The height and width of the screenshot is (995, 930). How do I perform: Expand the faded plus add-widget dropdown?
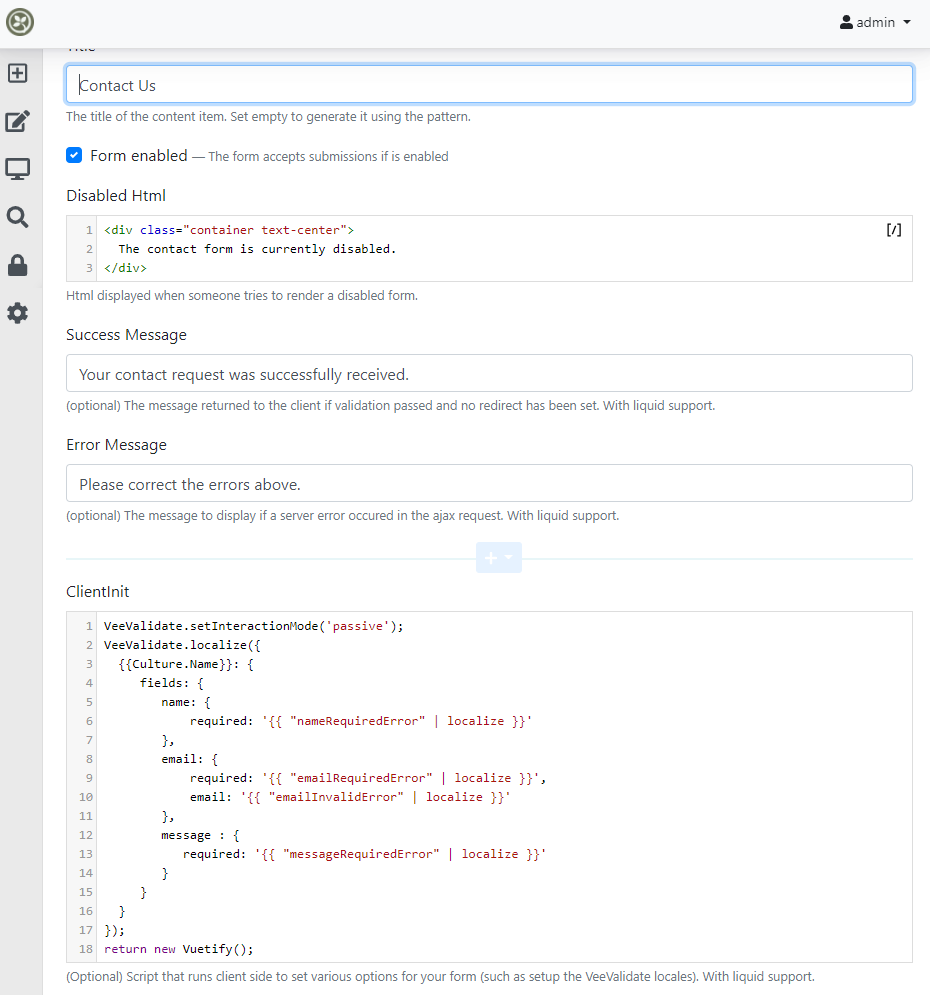499,558
